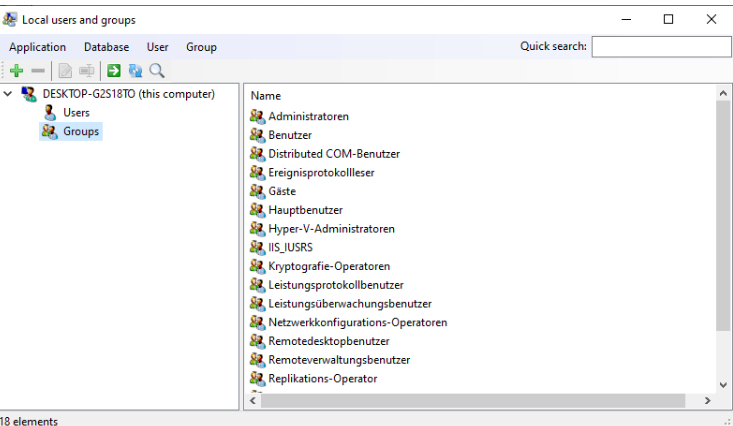Click the Remoteverwaltungsbenutzer group icon

(x=257, y=359)
